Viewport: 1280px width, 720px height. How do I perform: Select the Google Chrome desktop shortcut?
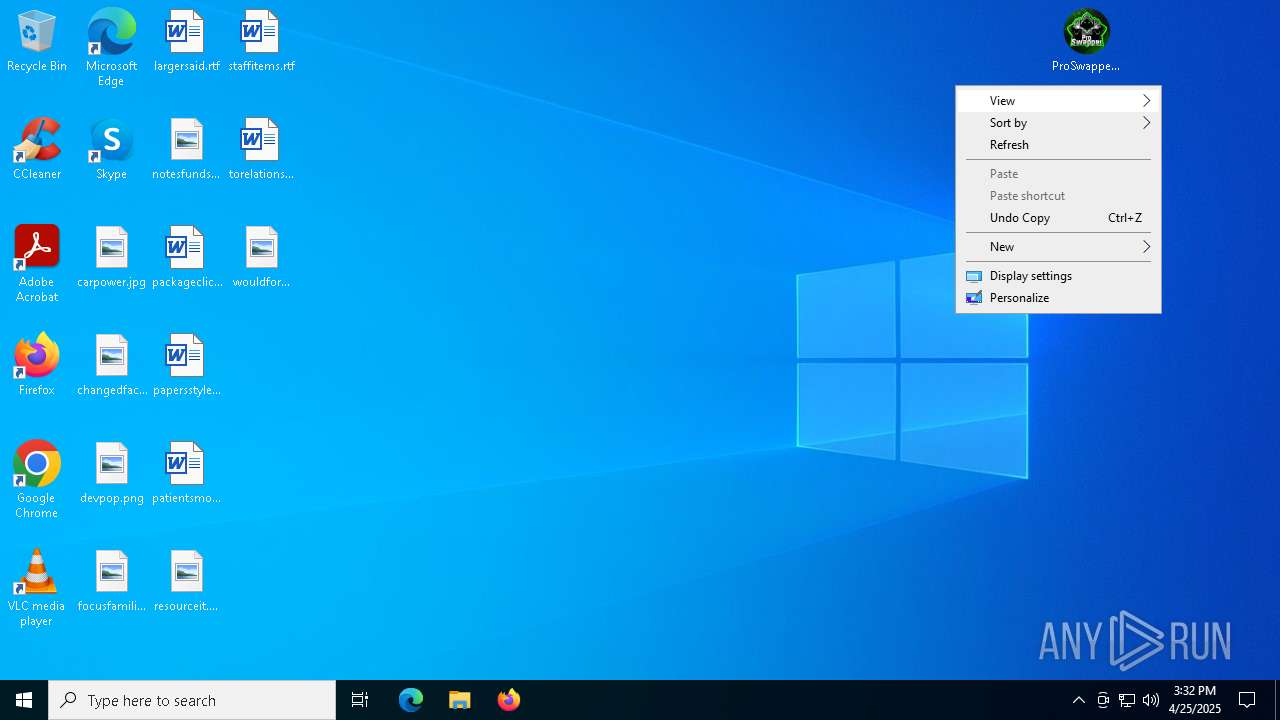click(37, 480)
